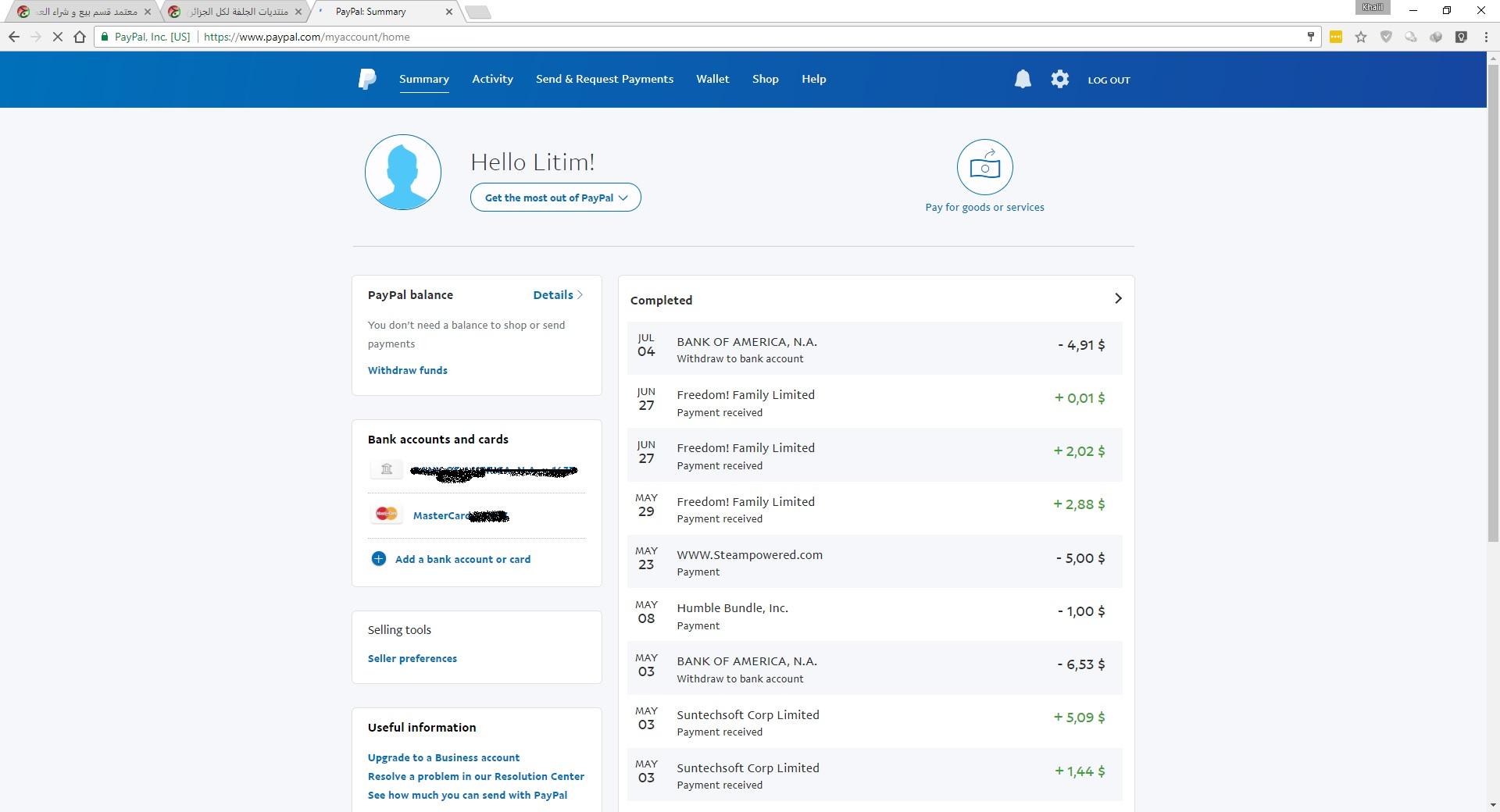1500x812 pixels.
Task: Open PayPal balance Details
Action: pos(558,295)
